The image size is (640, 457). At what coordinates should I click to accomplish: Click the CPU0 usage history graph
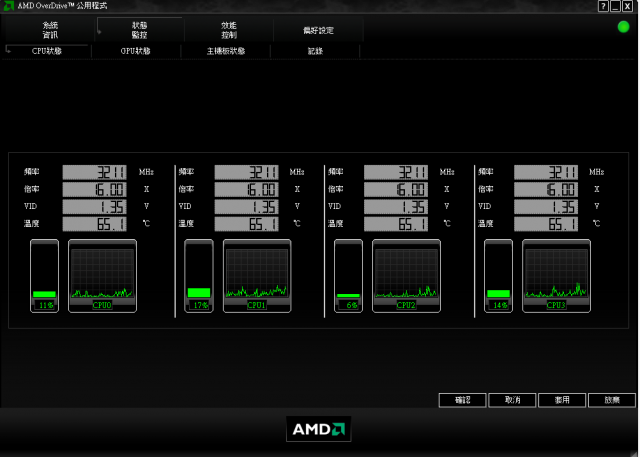tap(102, 276)
